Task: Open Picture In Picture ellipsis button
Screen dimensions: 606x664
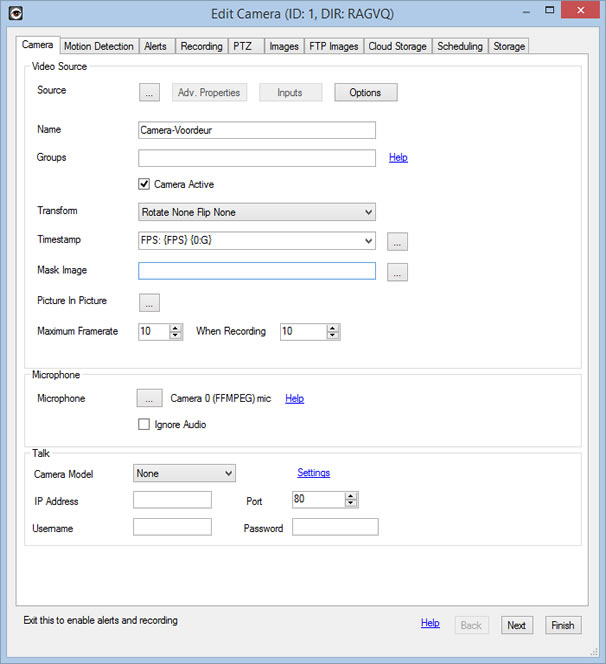Action: pos(149,302)
